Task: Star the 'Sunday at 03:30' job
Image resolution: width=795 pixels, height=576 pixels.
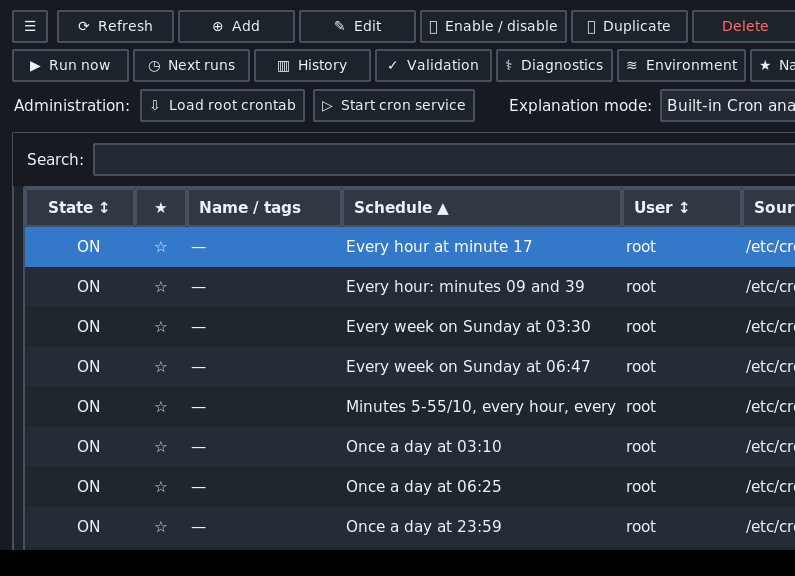Action: coord(161,327)
